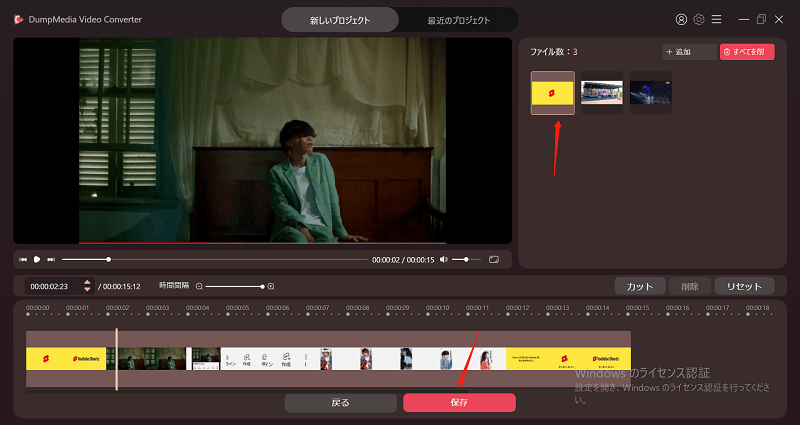Viewport: 800px width, 425px height.
Task: Switch to 最近のプロジェクト tab
Action: 458,20
